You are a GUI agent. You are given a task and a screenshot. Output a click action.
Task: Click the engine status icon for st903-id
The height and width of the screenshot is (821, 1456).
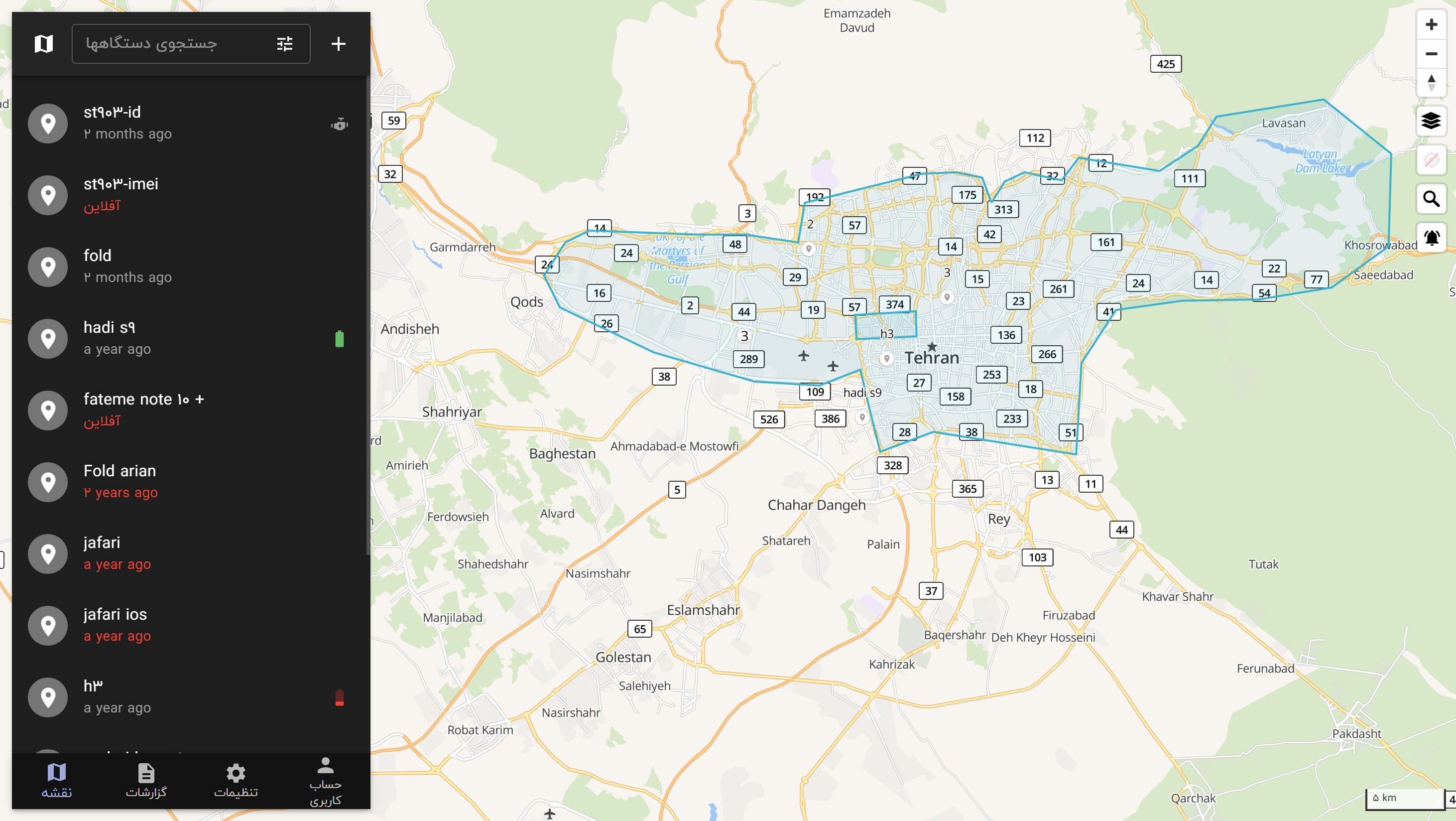click(x=339, y=123)
